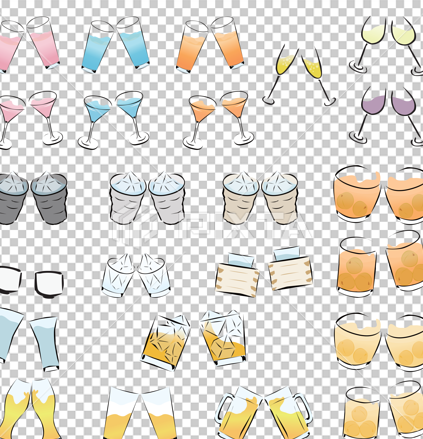
Task: Click the tall straight beer glasses pair
Action: [x=140, y=413]
